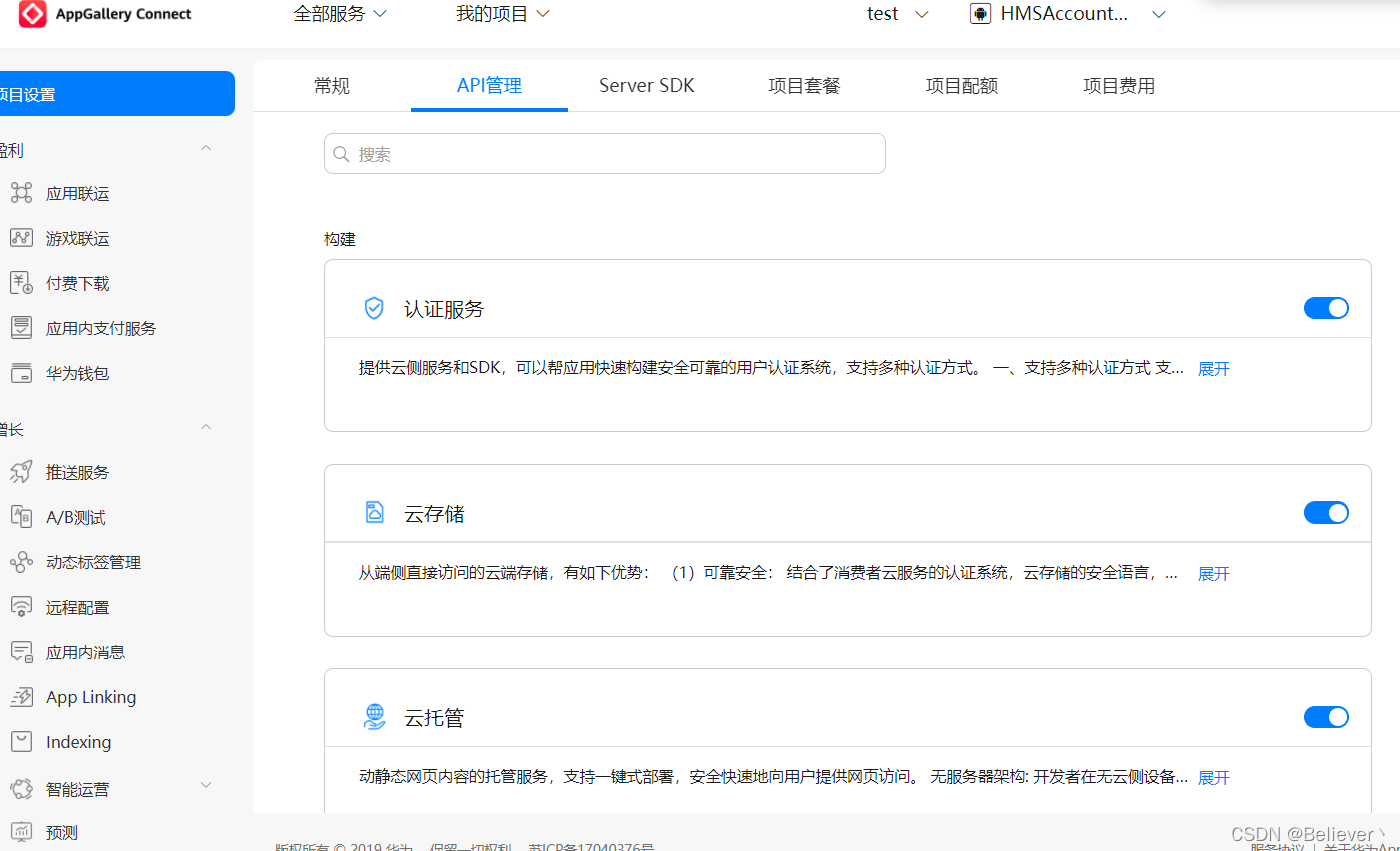Open the HMSAccount app dropdown
This screenshot has height=851, width=1400.
(x=1068, y=14)
